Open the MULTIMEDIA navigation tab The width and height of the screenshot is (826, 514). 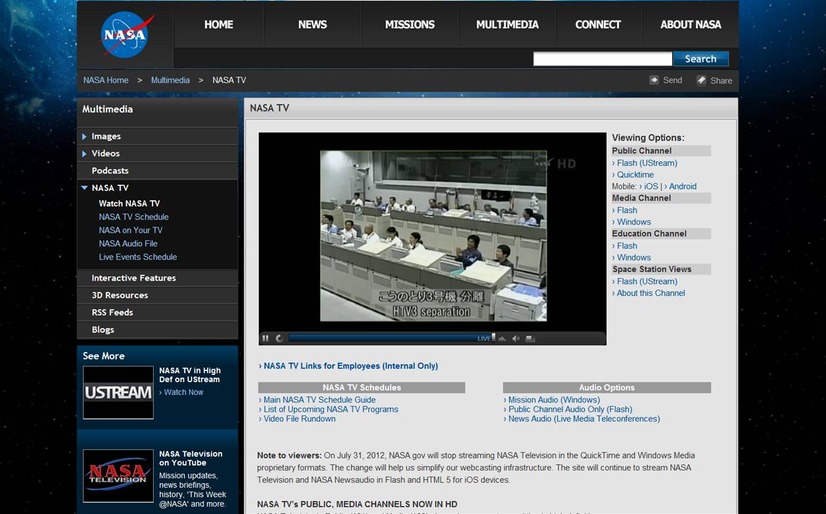click(507, 25)
